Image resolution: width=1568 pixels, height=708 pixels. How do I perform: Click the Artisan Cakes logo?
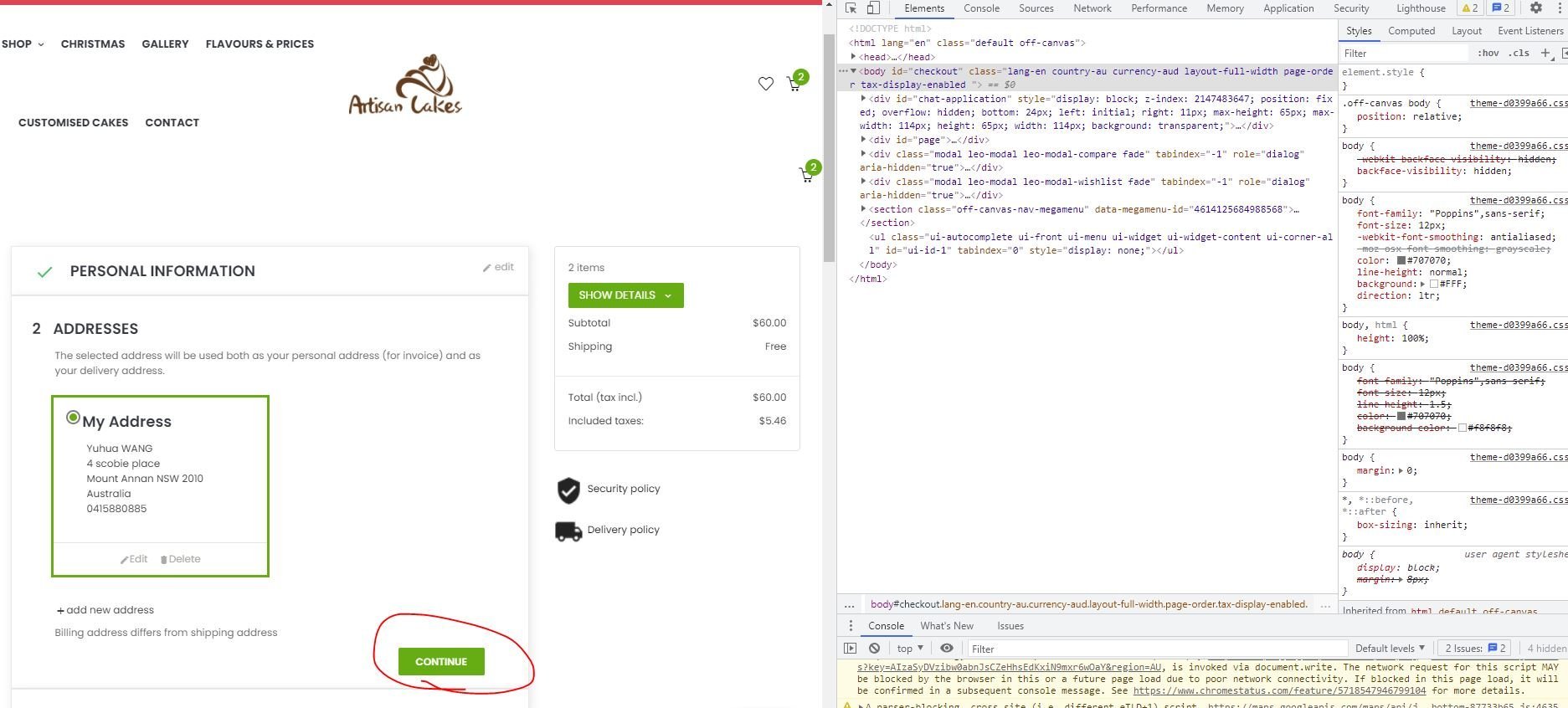[405, 85]
